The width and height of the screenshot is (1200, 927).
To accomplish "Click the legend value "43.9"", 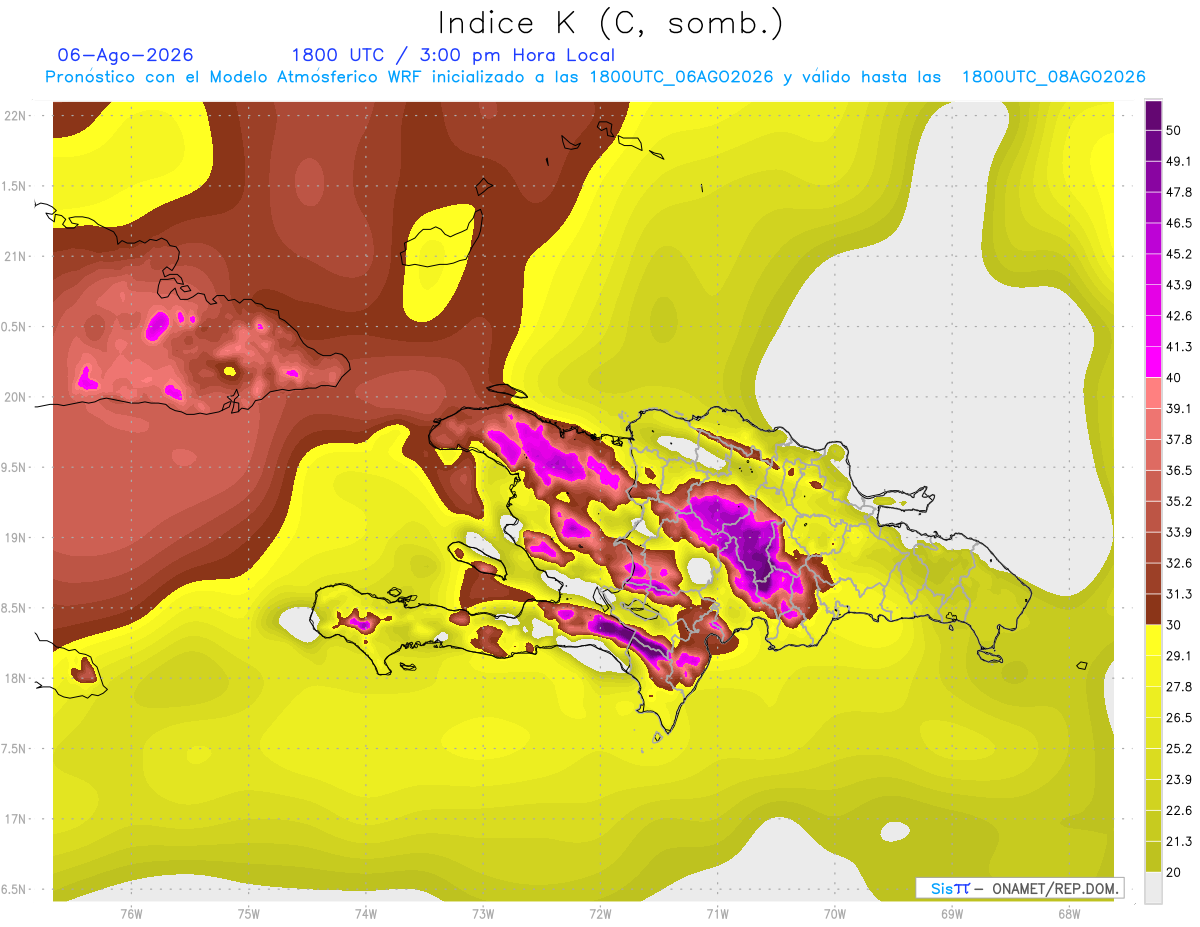I will (1178, 285).
